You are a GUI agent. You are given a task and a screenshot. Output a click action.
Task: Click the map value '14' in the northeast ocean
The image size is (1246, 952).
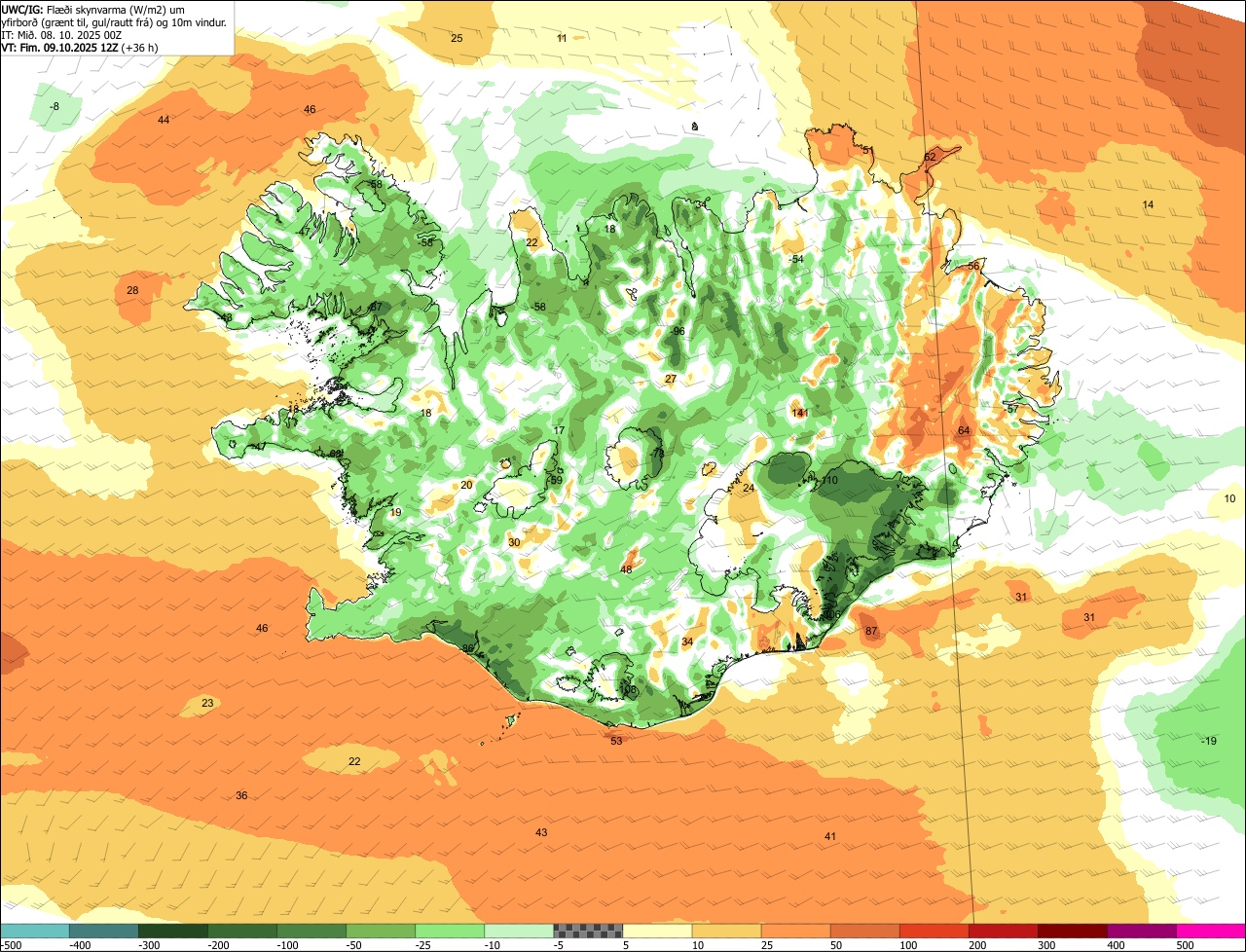[1148, 204]
